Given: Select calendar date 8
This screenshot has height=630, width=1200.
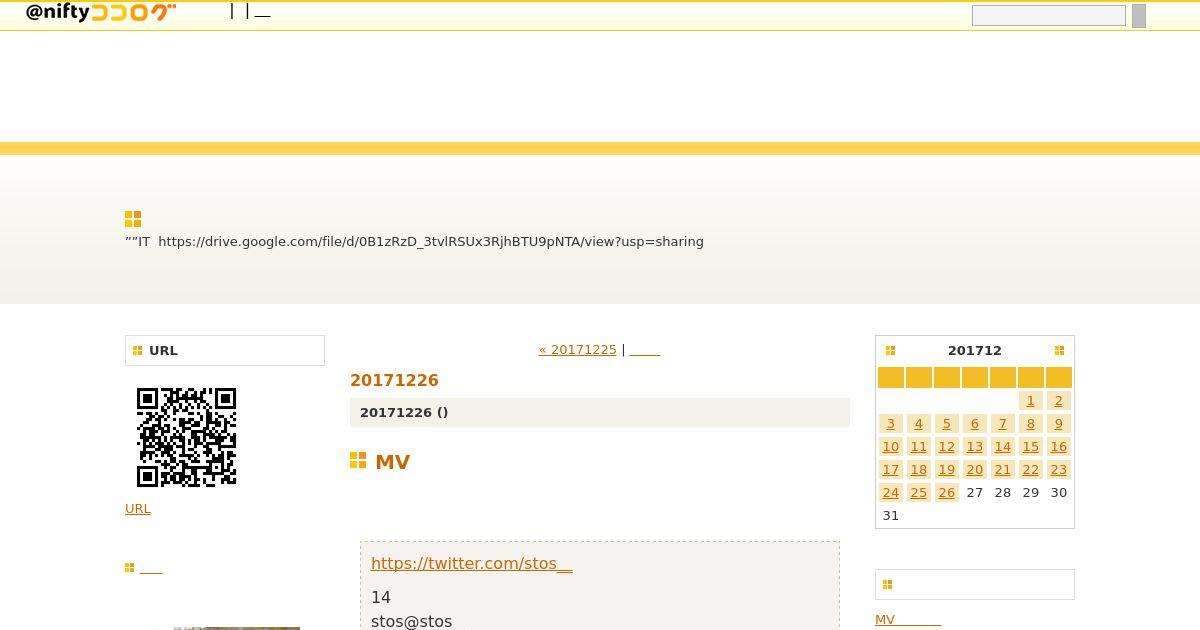Looking at the screenshot, I should pyautogui.click(x=1030, y=423).
